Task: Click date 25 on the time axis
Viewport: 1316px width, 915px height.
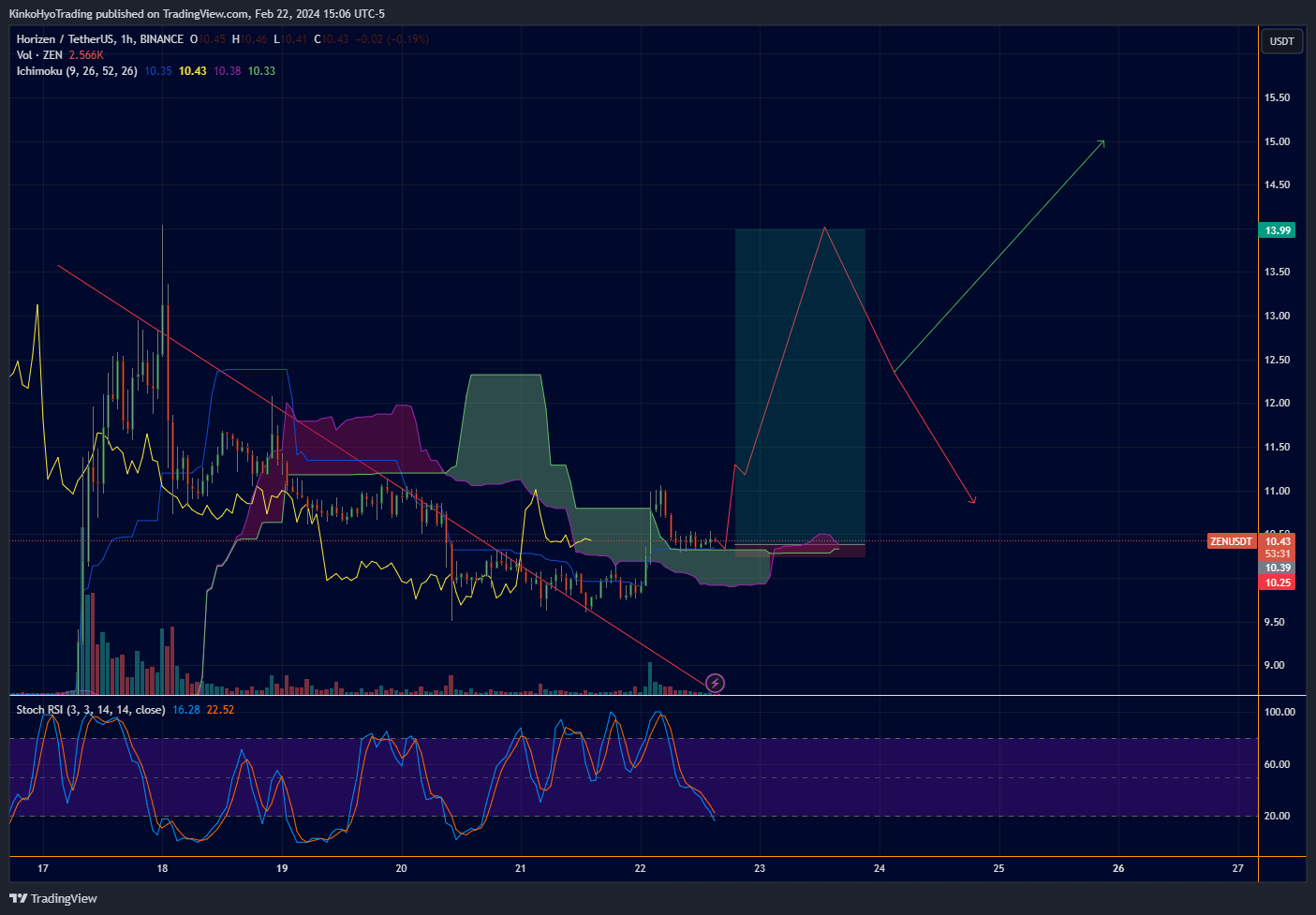Action: pos(998,868)
